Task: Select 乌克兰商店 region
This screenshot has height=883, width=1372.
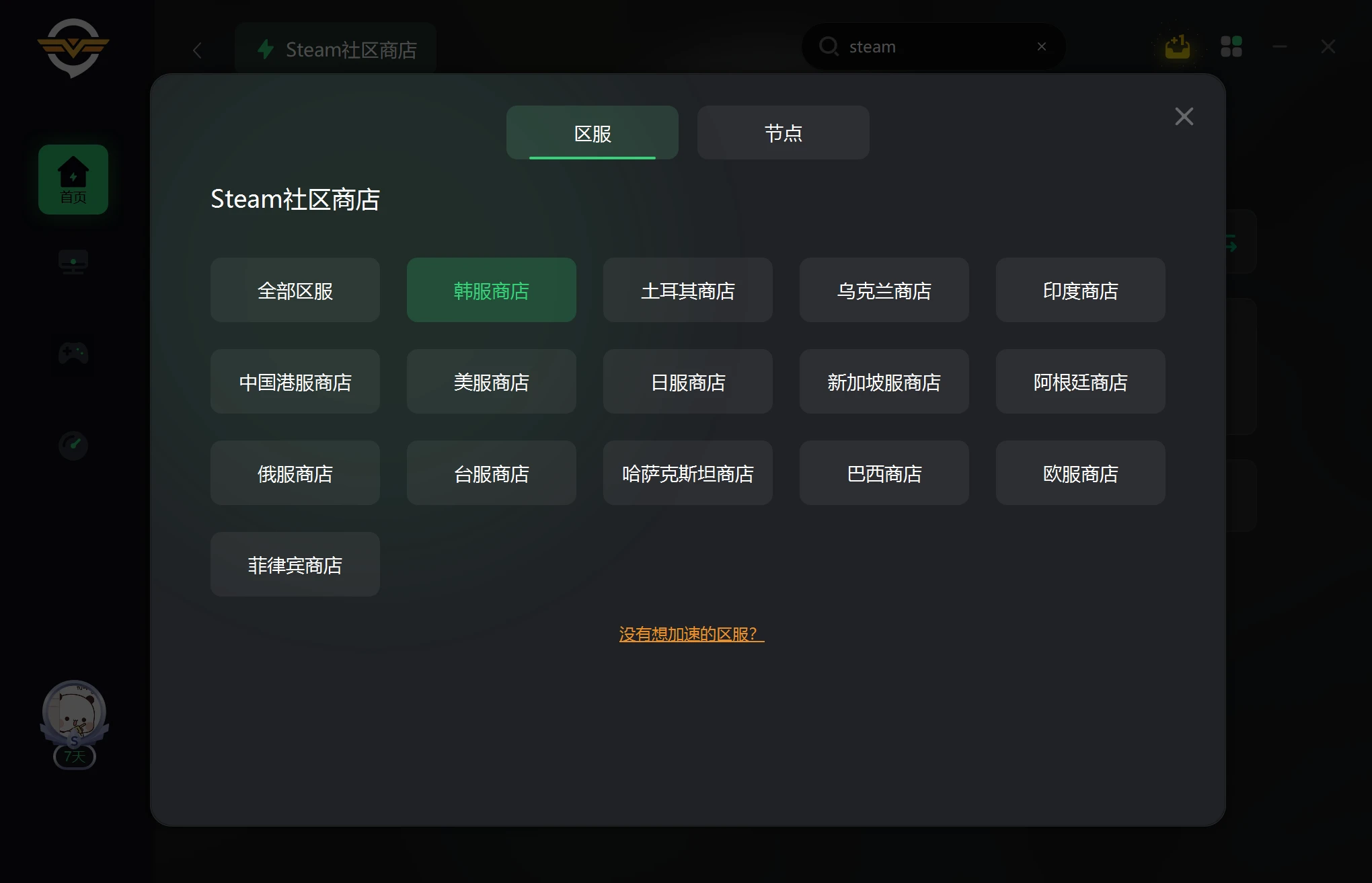Action: (884, 290)
